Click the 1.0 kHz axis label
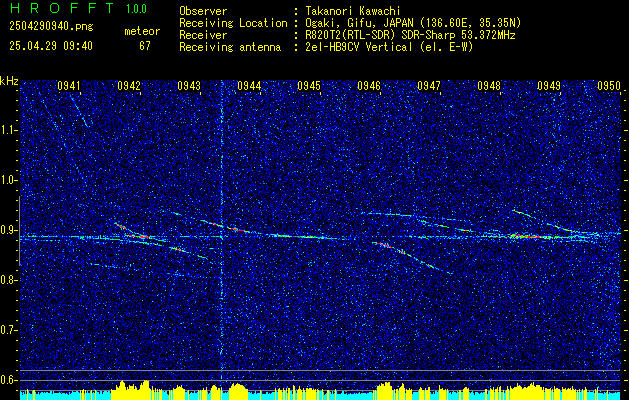Screen dimensions: 629x400 (x=8, y=181)
